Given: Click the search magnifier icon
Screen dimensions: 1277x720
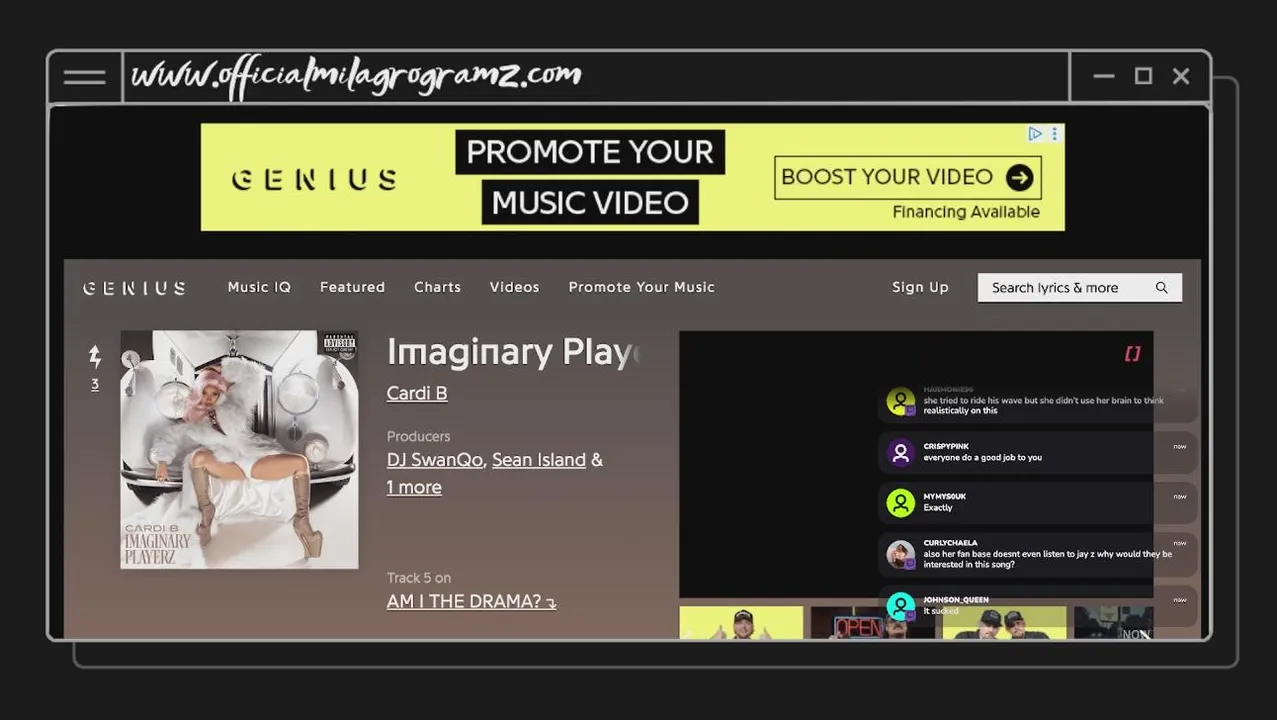Looking at the screenshot, I should pos(1161,288).
